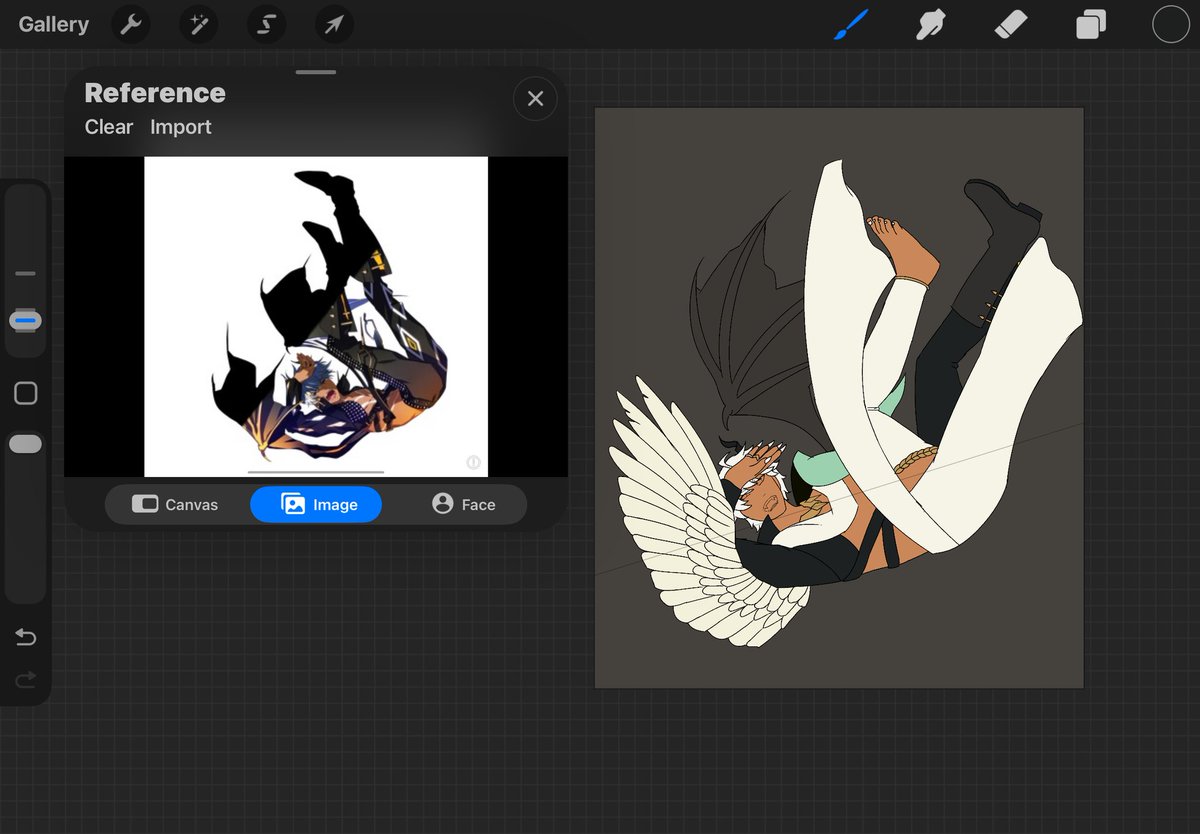Tap the info icon in reference image corner
This screenshot has width=1200, height=834.
point(474,462)
